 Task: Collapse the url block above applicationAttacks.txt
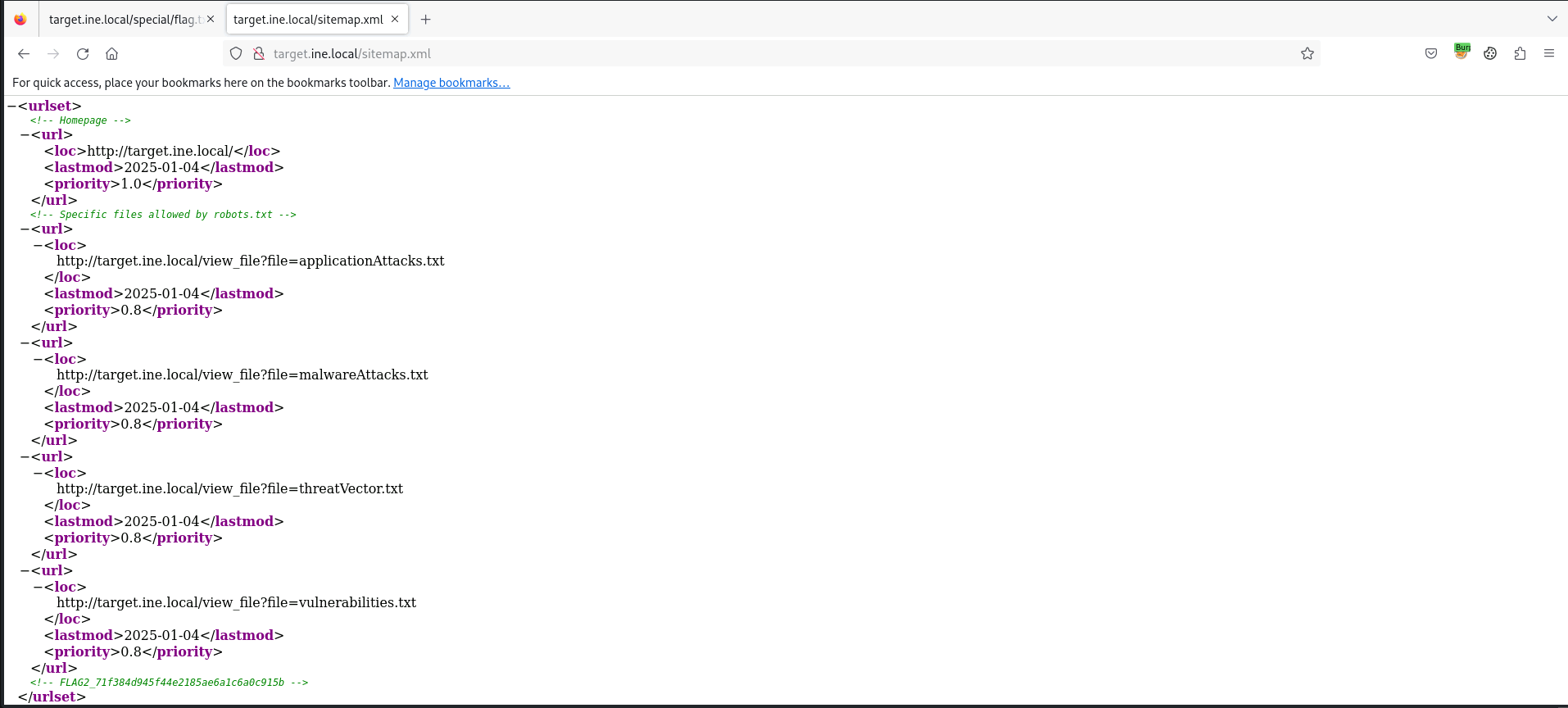(25, 229)
